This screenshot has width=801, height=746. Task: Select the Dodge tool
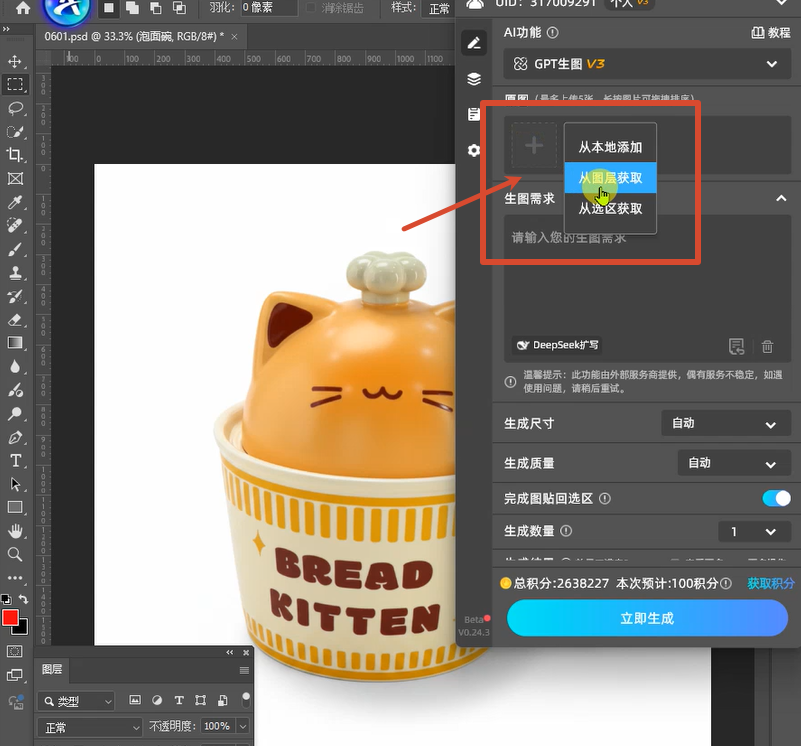click(15, 390)
